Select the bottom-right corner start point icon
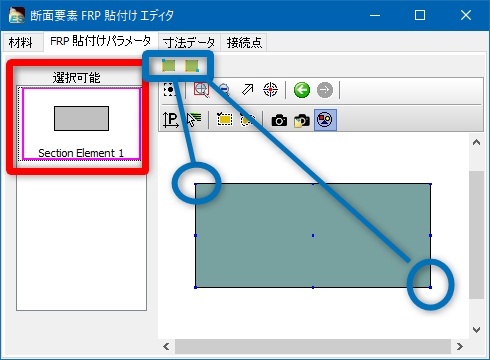 point(192,66)
